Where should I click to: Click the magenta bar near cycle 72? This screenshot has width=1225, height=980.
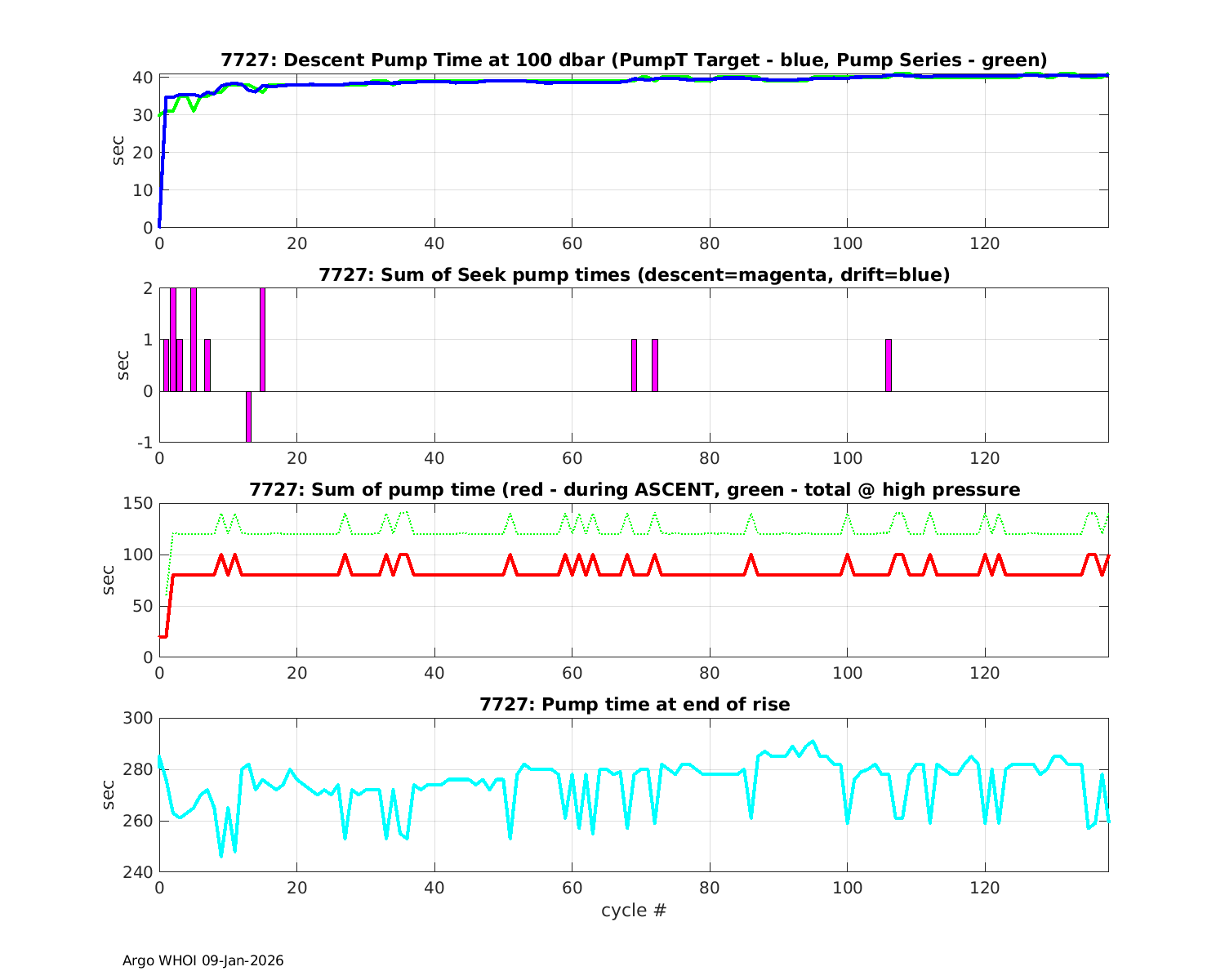[655, 365]
